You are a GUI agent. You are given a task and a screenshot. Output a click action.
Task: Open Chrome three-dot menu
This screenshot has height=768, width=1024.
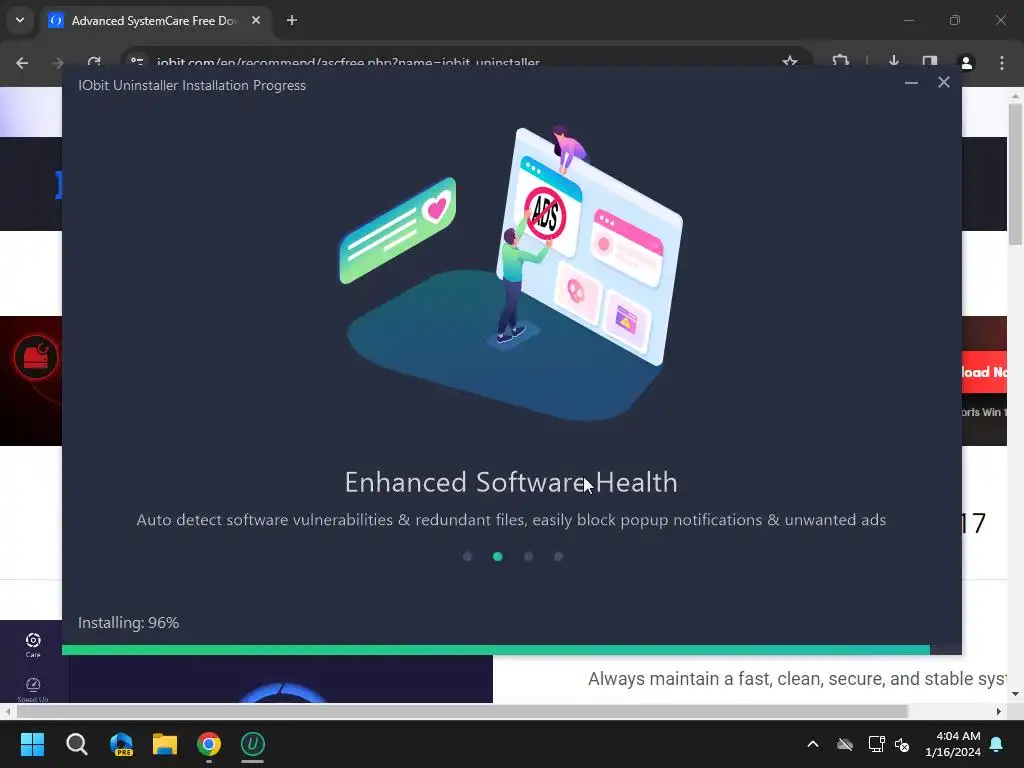(x=1002, y=63)
